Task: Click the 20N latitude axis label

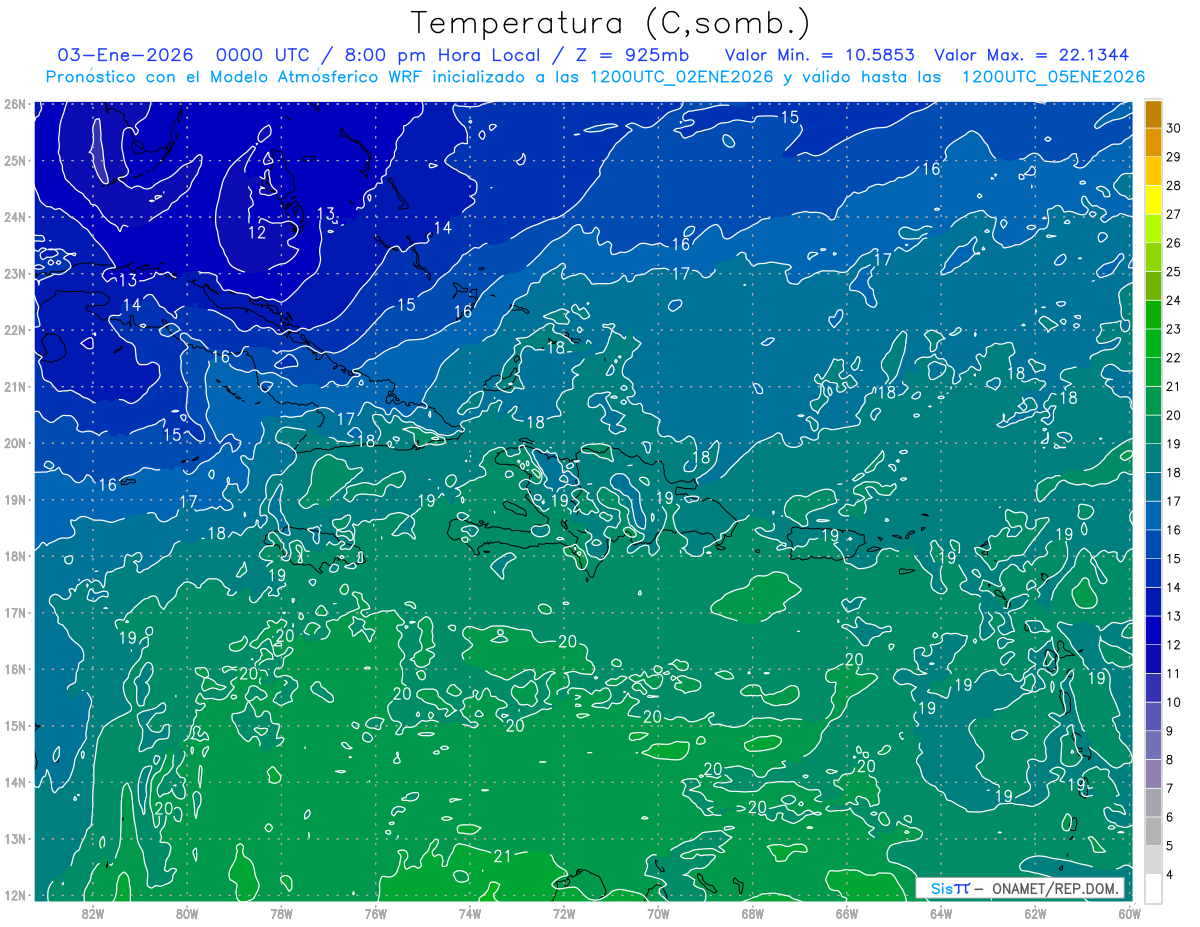Action: click(14, 443)
